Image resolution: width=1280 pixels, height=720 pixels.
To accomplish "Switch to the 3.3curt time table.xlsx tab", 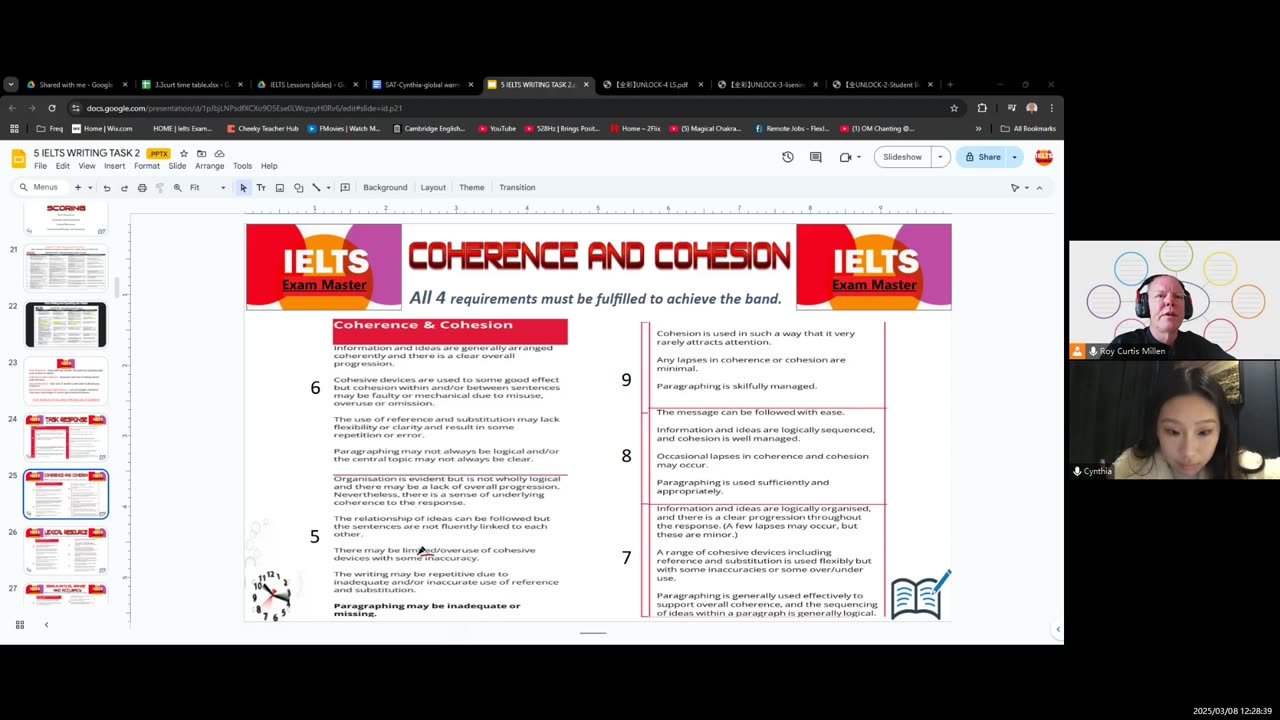I will [193, 85].
